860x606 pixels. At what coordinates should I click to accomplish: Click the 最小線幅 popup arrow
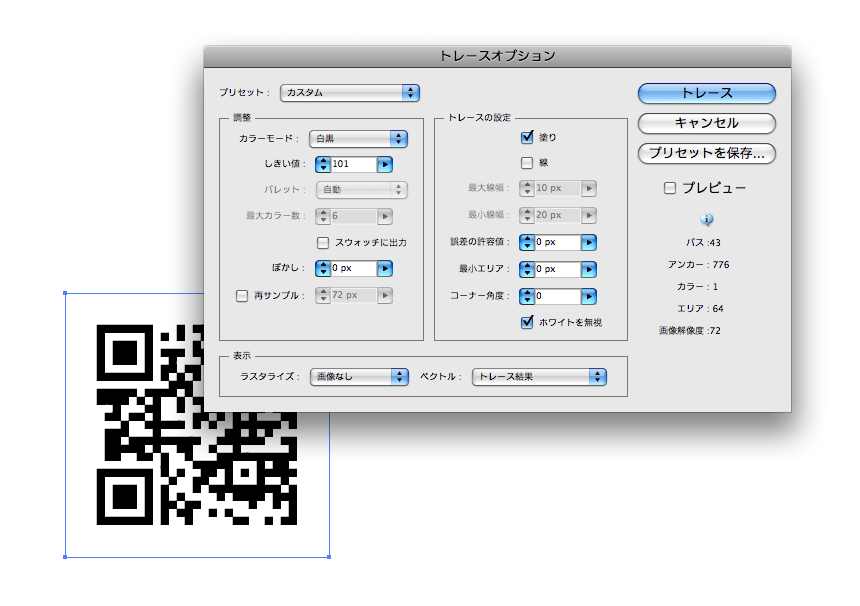589,215
